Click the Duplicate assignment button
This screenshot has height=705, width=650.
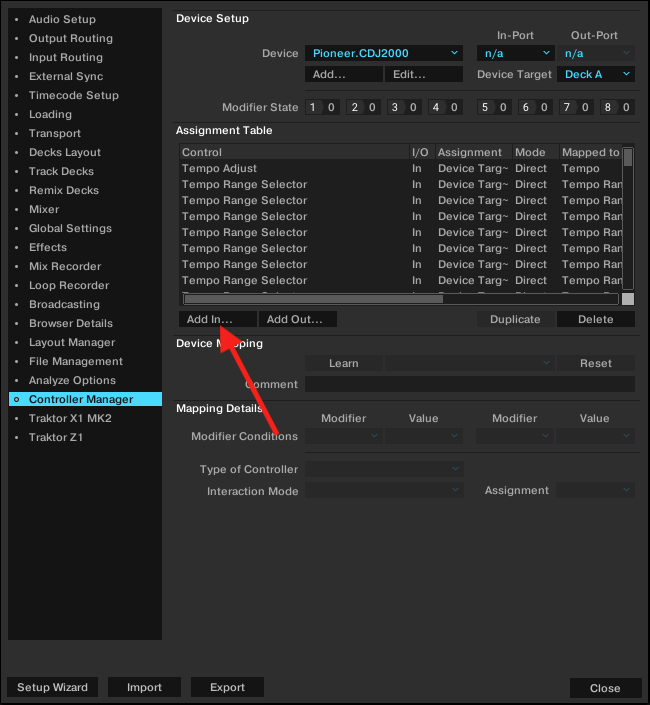515,319
